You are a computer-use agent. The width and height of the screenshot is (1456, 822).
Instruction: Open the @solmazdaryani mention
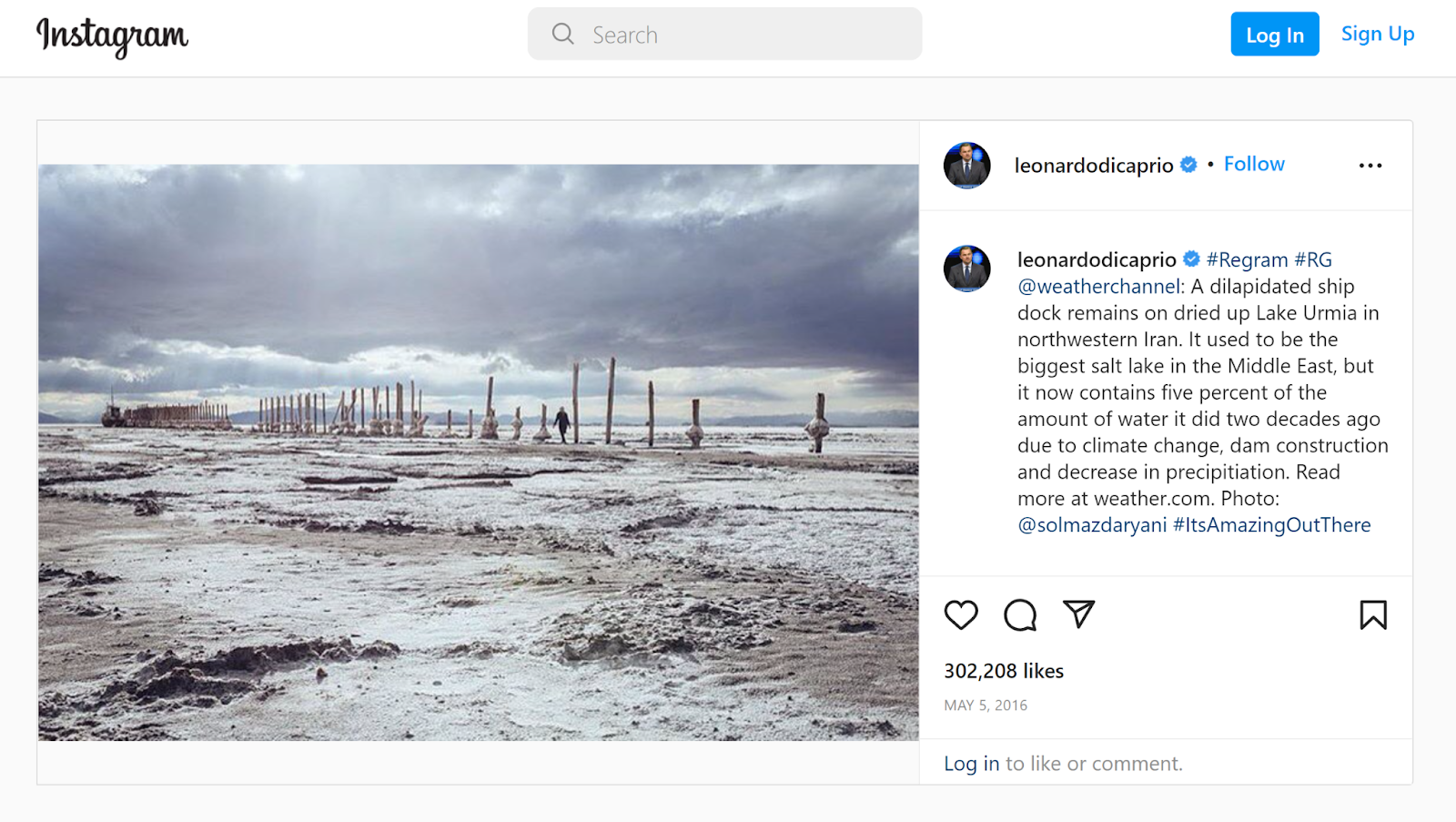click(1091, 525)
